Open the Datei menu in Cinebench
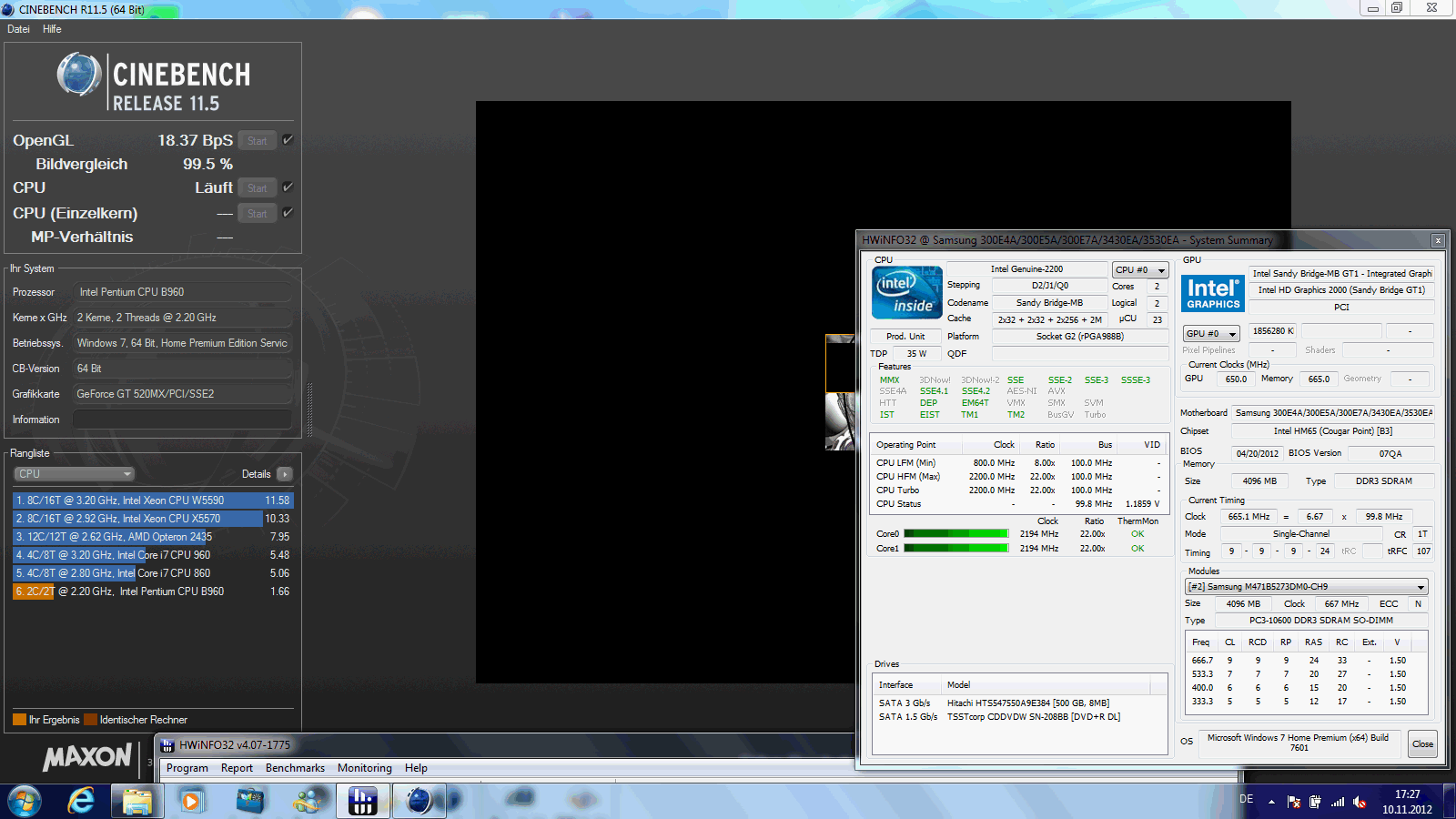1456x819 pixels. coord(18,29)
